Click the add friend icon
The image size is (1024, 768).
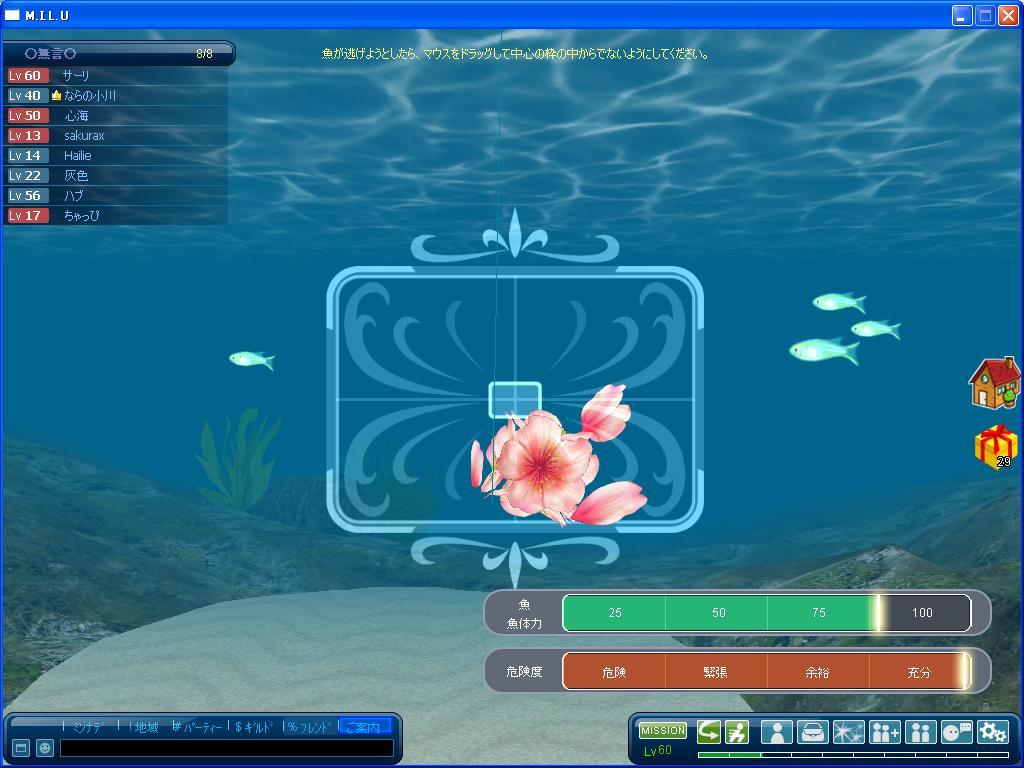885,732
